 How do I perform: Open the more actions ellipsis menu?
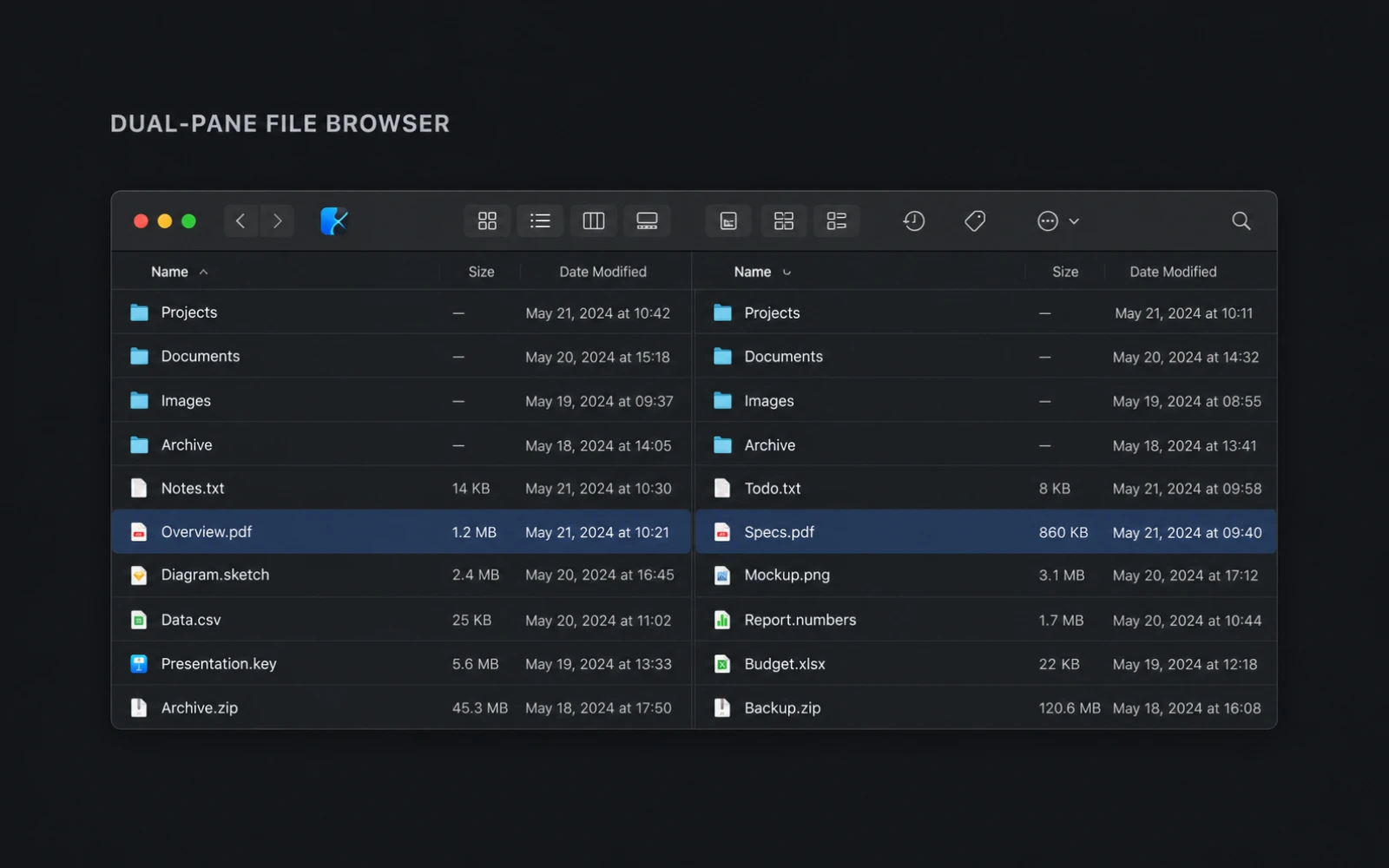(1057, 221)
